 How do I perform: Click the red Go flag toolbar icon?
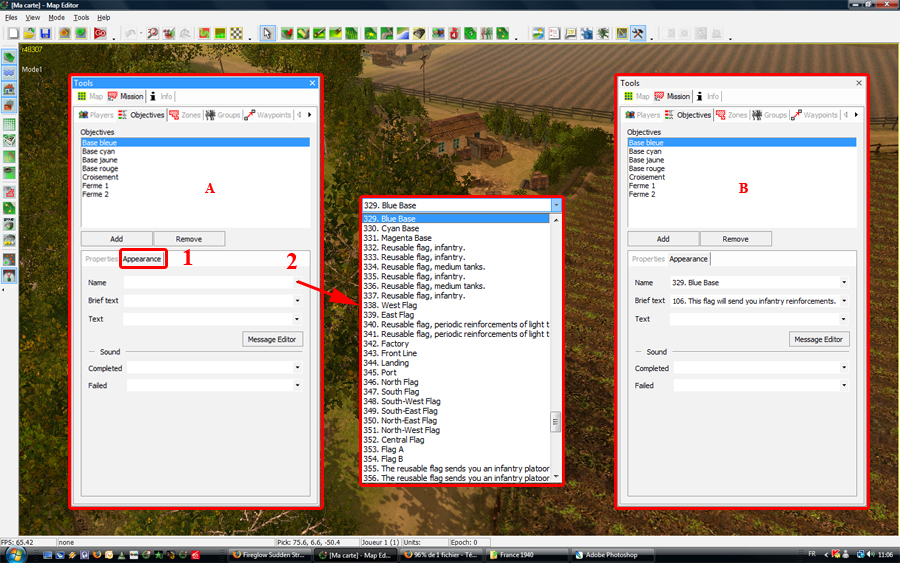click(100, 33)
